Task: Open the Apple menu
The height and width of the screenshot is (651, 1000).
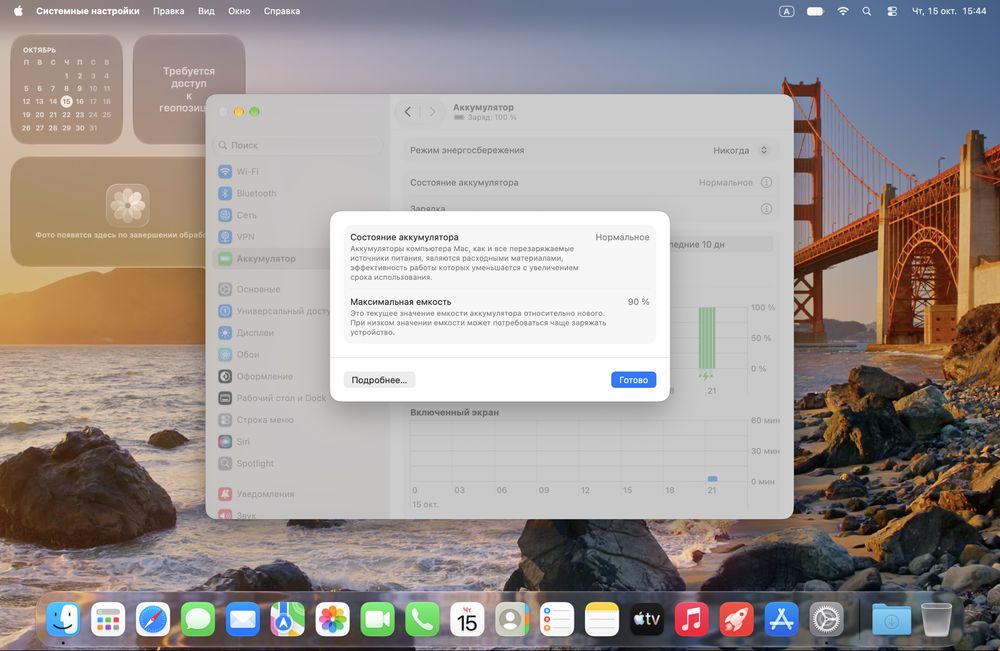Action: click(18, 11)
